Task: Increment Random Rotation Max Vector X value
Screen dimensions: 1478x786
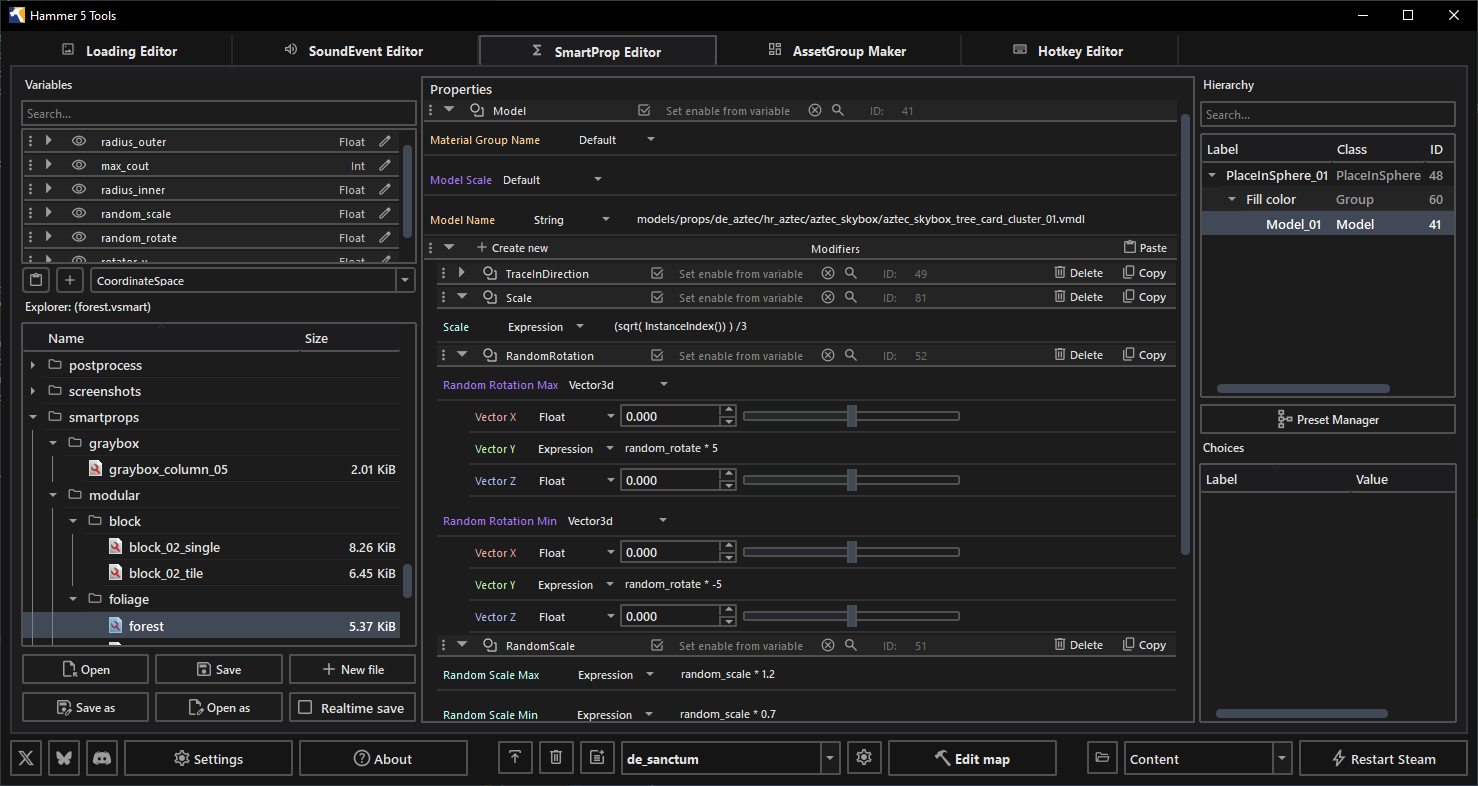Action: click(x=728, y=410)
